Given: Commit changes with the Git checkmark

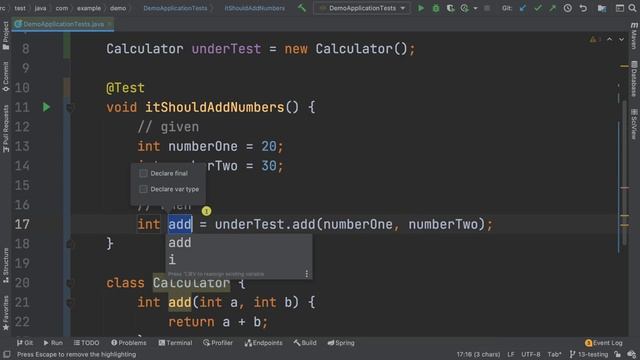Looking at the screenshot, I should (538, 8).
